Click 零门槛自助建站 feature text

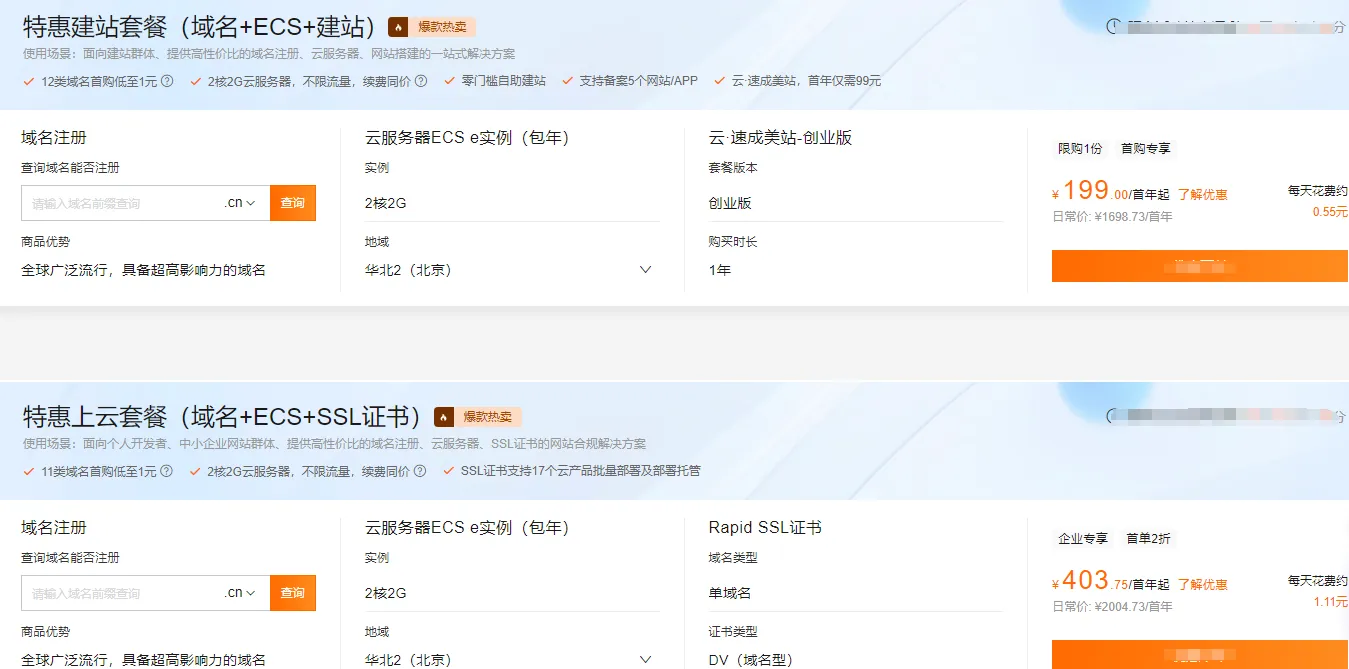[x=503, y=81]
